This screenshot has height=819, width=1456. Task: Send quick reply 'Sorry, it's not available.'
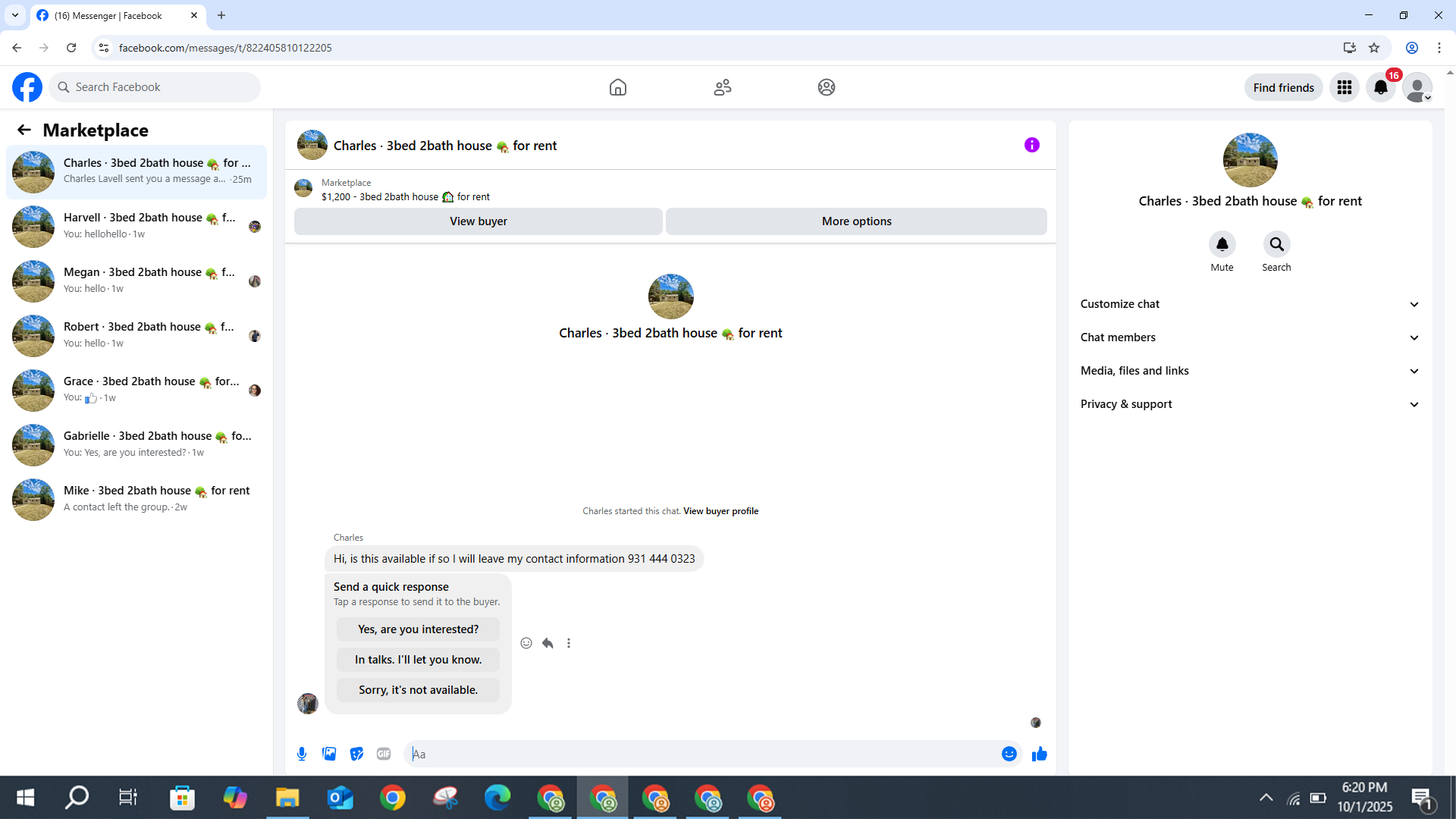point(419,690)
